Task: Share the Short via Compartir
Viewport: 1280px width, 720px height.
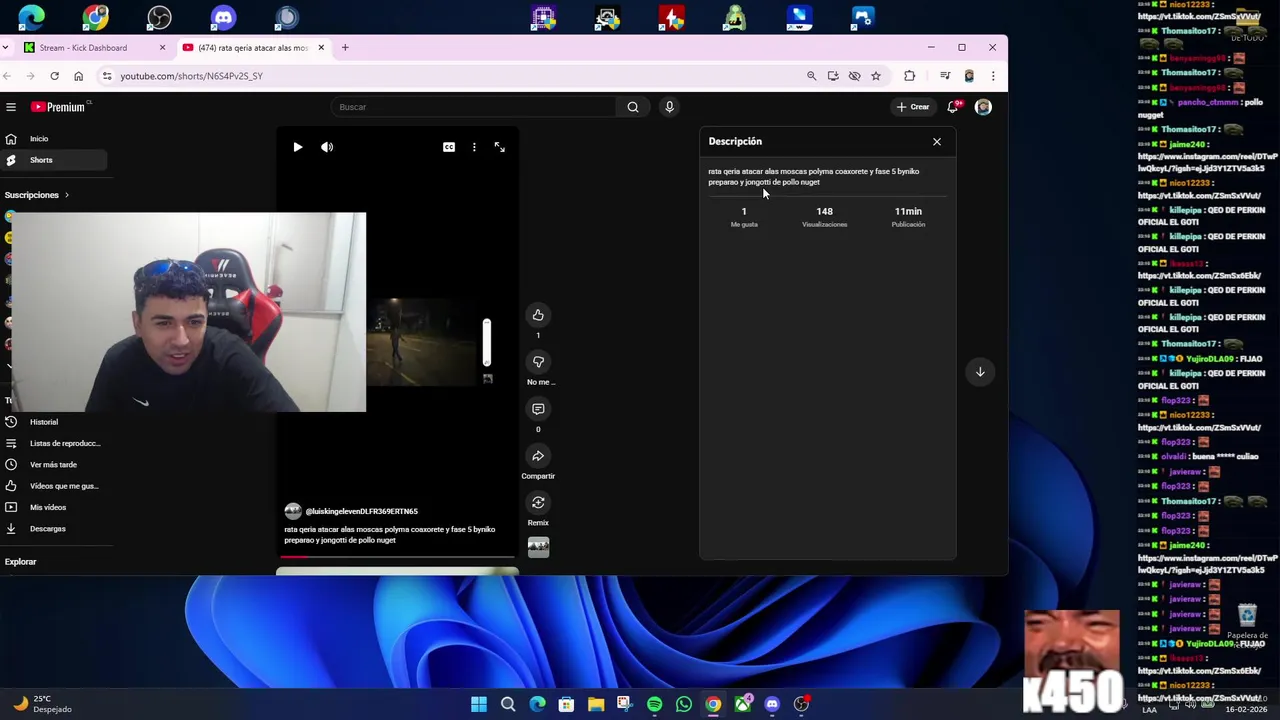Action: (x=538, y=456)
